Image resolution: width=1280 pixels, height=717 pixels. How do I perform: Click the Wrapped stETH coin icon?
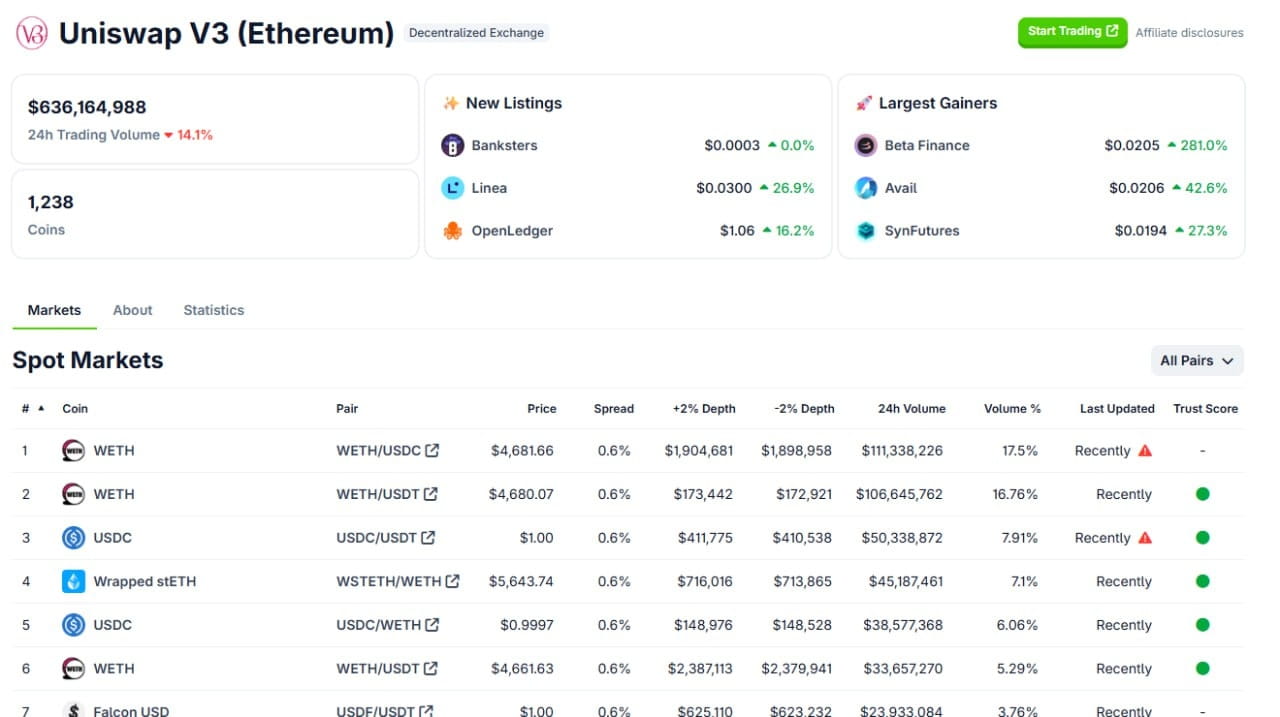[x=74, y=581]
